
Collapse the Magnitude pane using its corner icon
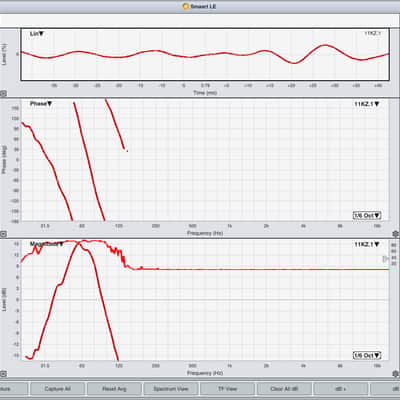coord(3,374)
